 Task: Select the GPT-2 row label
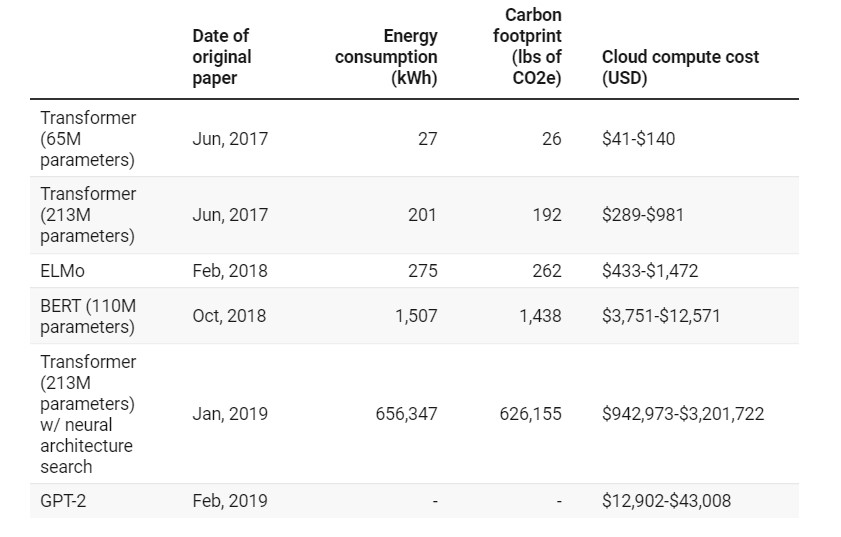pos(63,501)
